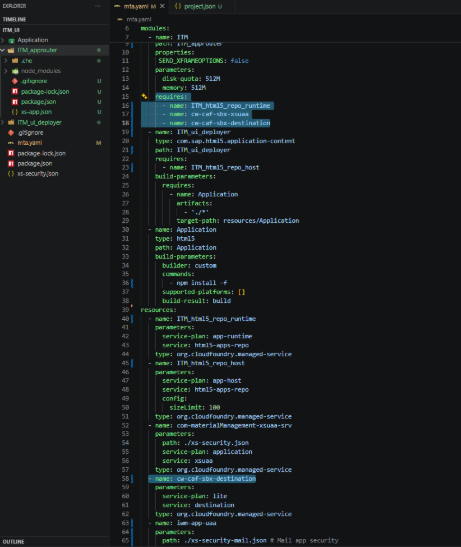Collapse the ITM_approuter folder

(x=3, y=50)
